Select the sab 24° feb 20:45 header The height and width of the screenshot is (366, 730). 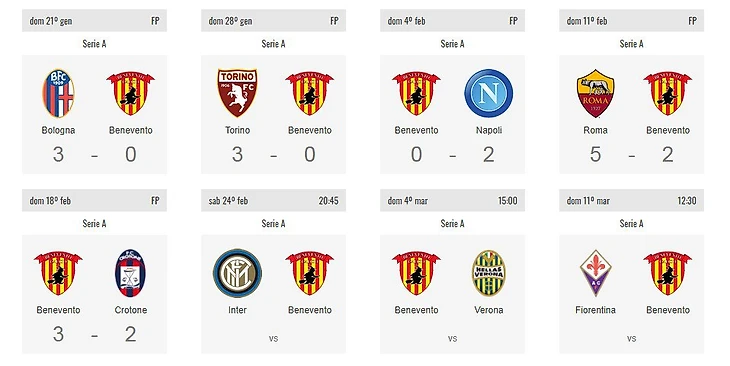click(x=273, y=201)
